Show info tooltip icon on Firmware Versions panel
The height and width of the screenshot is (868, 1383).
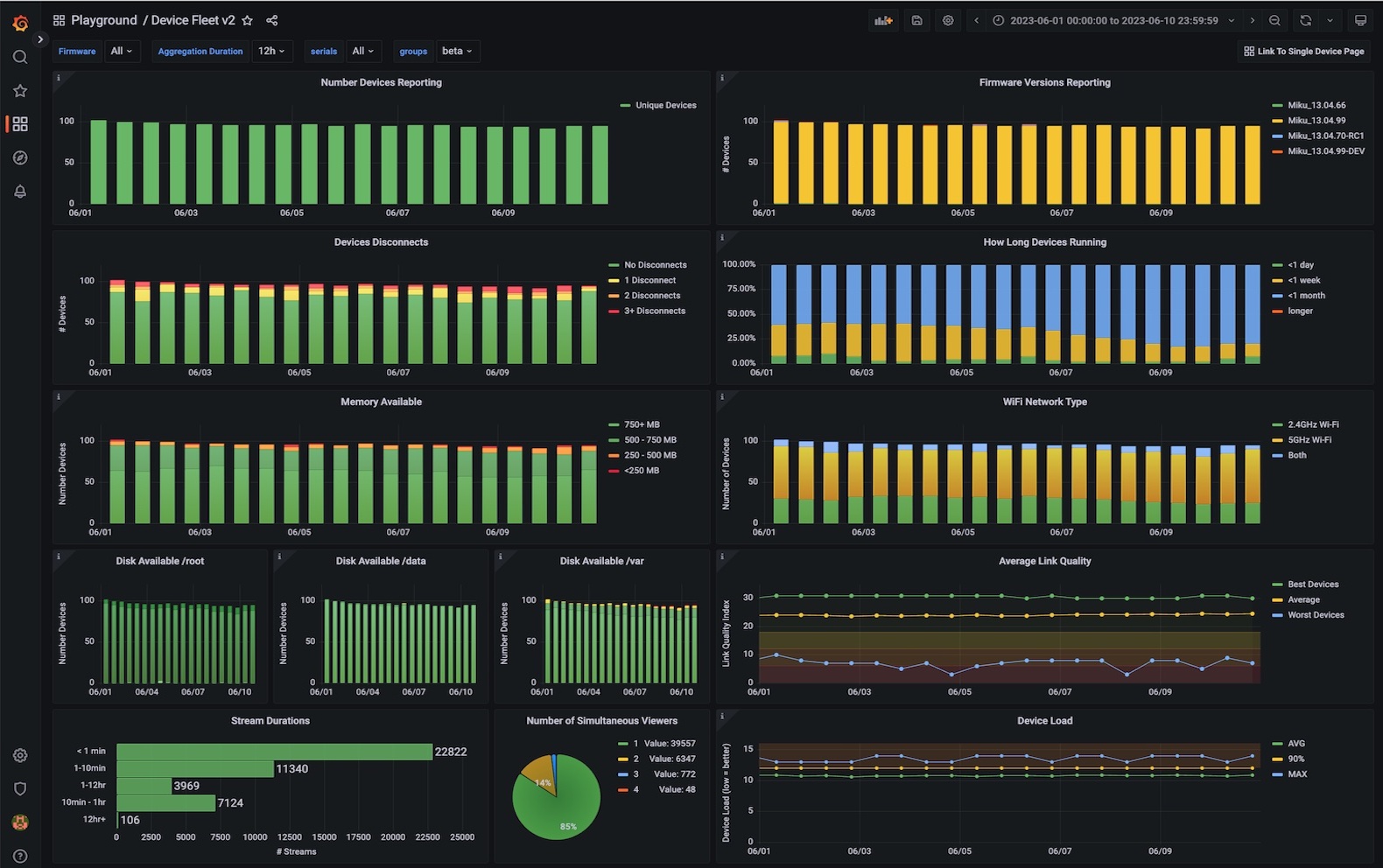coord(722,78)
